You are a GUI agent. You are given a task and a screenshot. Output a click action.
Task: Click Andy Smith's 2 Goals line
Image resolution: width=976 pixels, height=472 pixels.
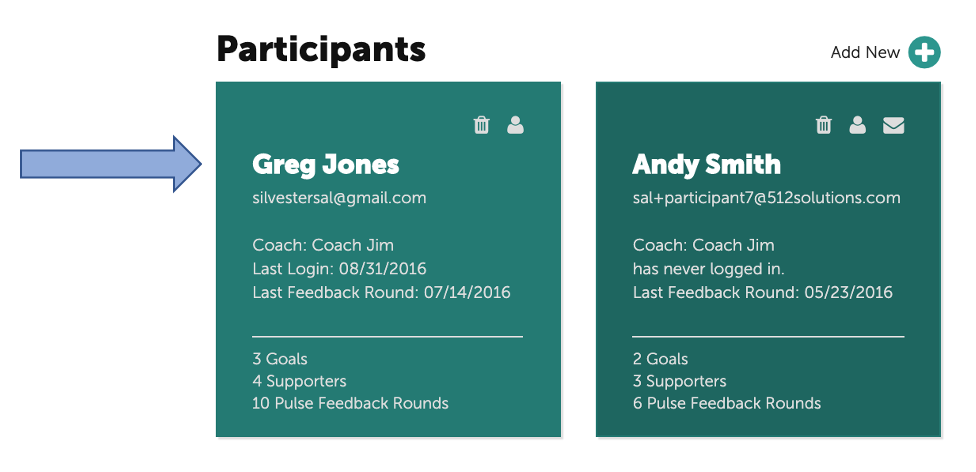click(x=660, y=359)
